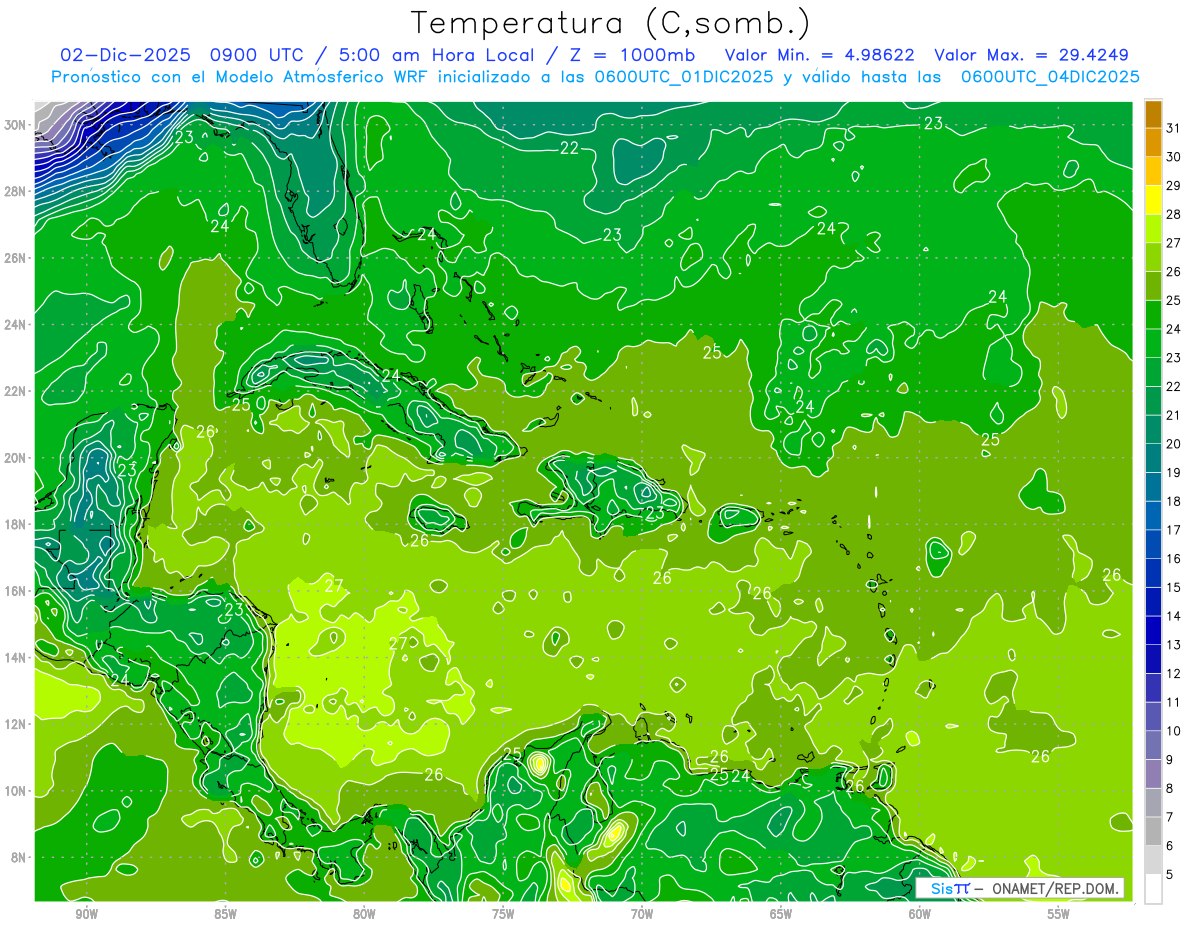Click the "24N" latitude axis label
The image size is (1200, 927).
point(15,325)
